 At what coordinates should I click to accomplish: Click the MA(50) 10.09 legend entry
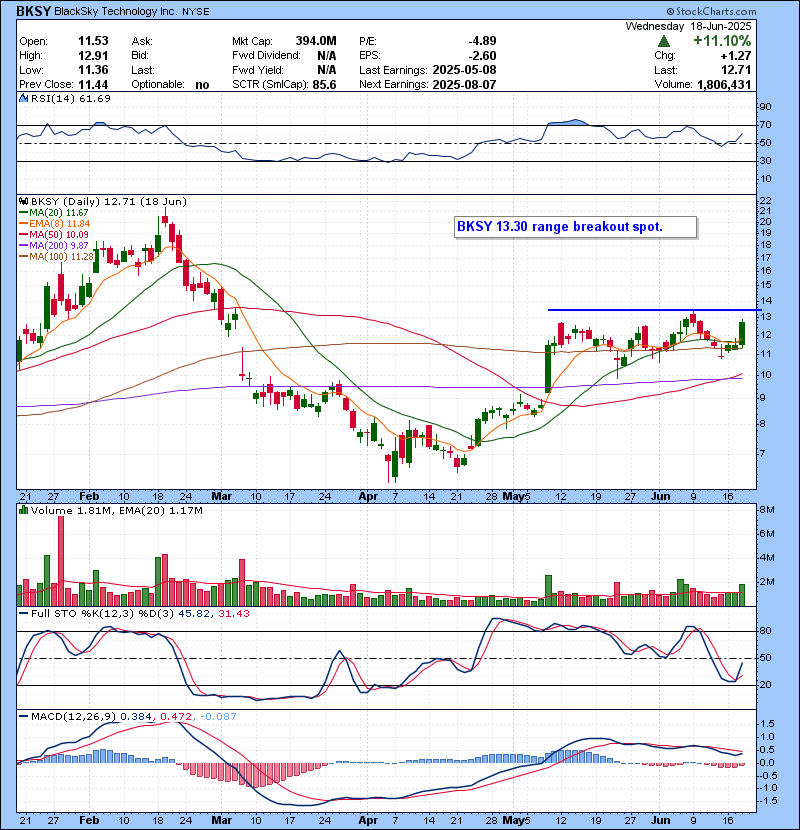(54, 234)
